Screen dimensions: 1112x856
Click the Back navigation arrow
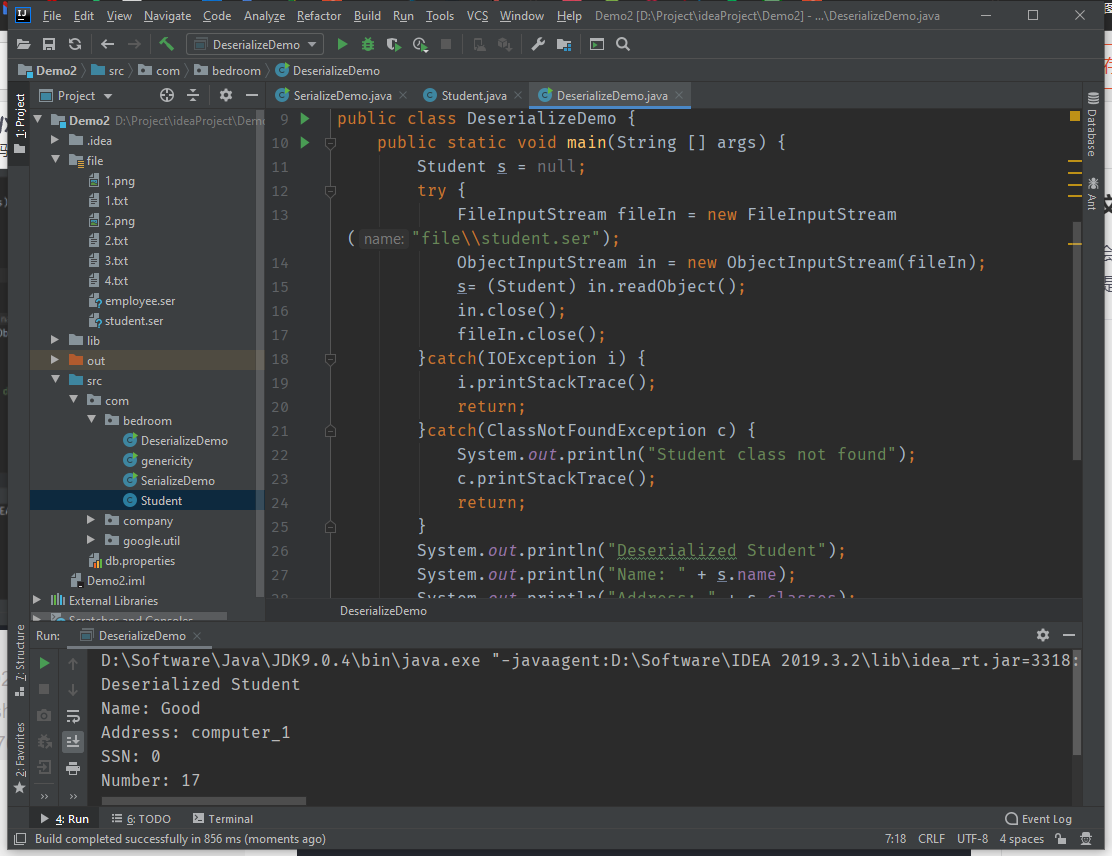pos(108,45)
